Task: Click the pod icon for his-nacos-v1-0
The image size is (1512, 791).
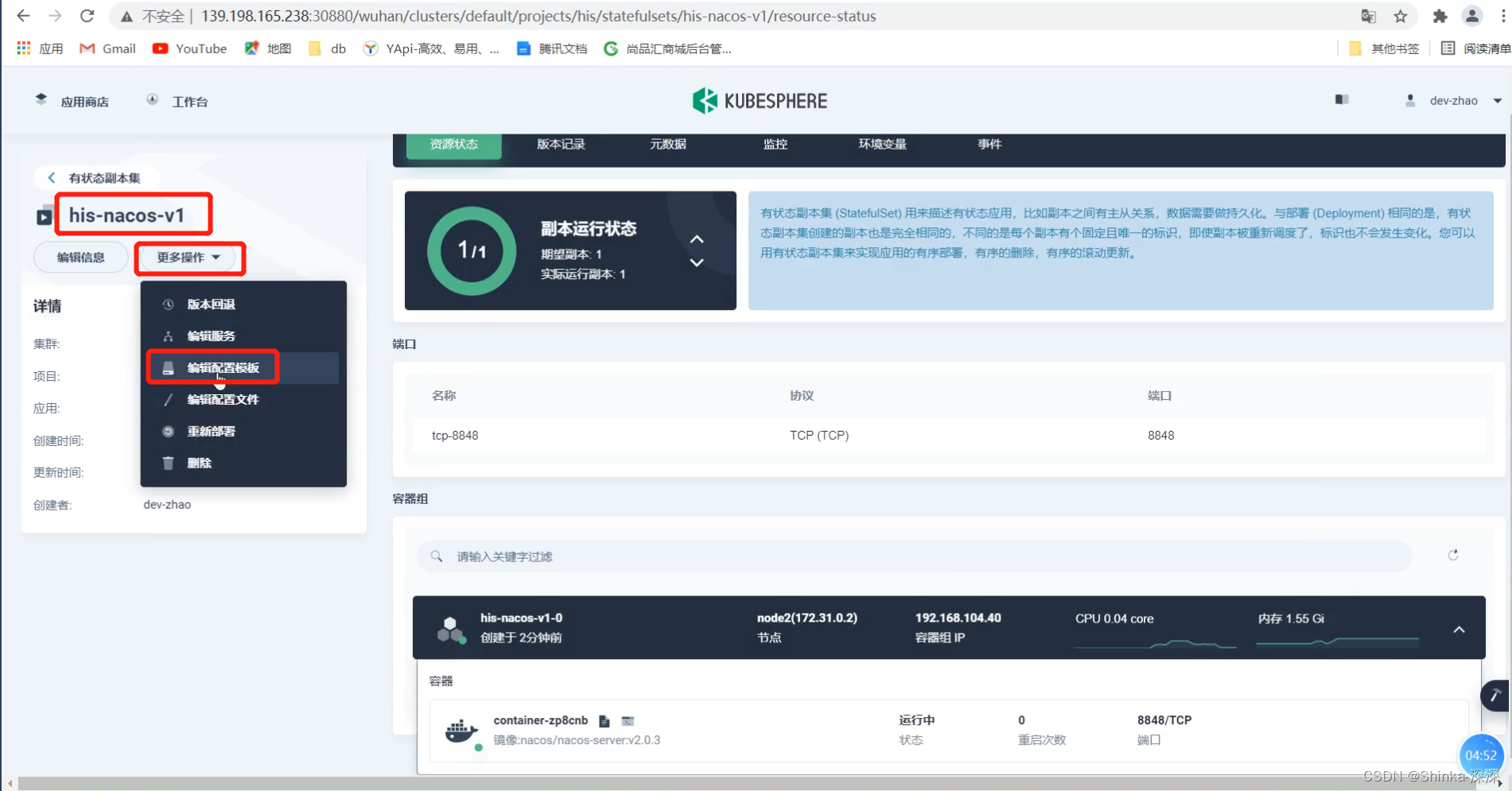Action: tap(451, 630)
